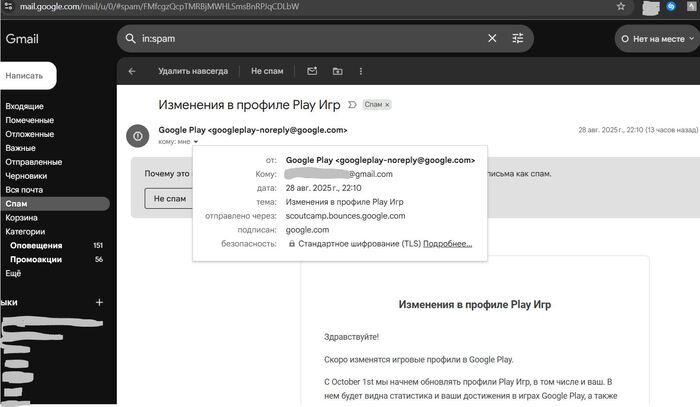This screenshot has height=407, width=700.
Task: Click the browser address bar URL
Action: (159, 6)
